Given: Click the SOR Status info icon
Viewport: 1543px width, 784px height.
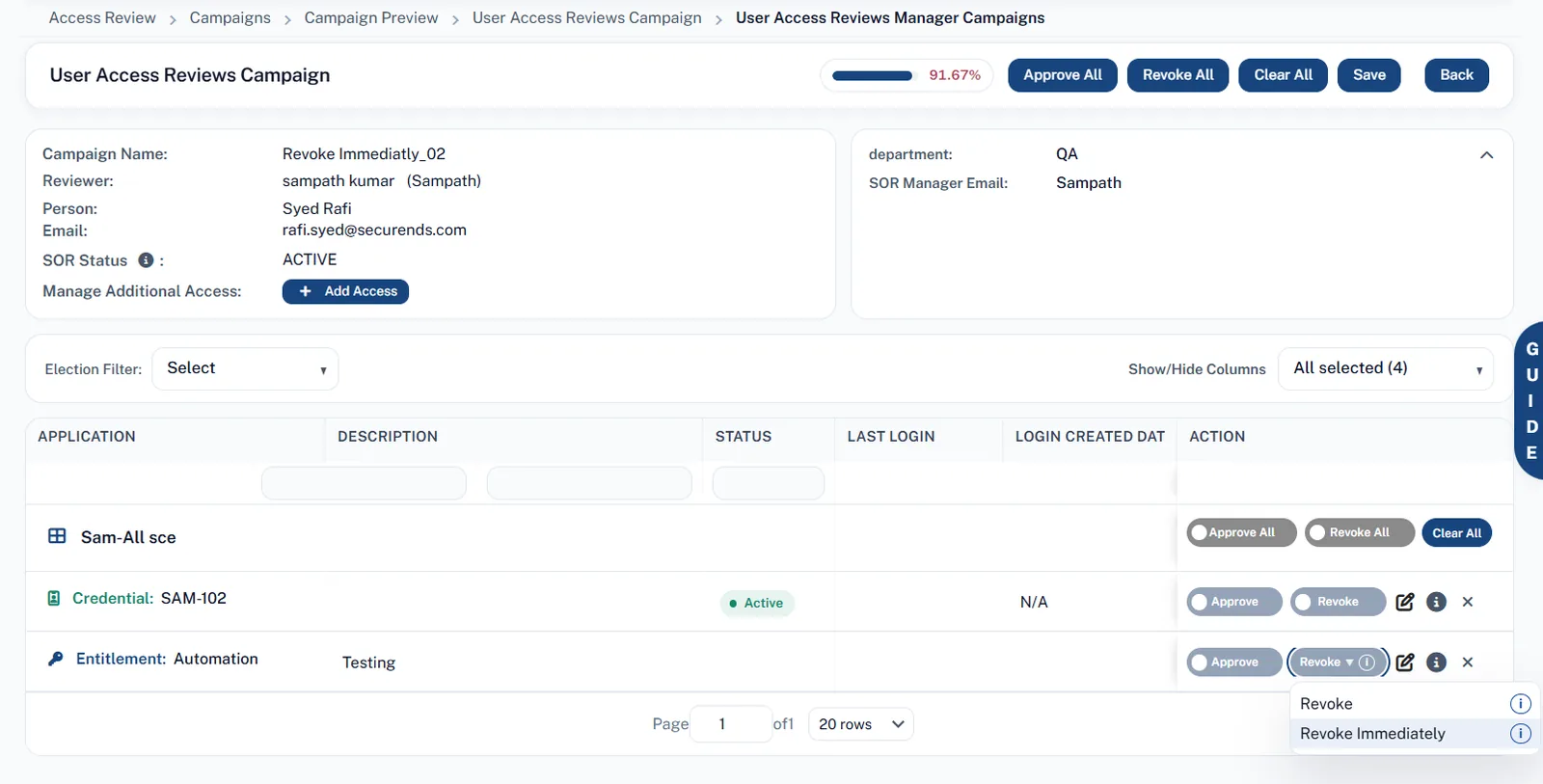Looking at the screenshot, I should tap(146, 260).
